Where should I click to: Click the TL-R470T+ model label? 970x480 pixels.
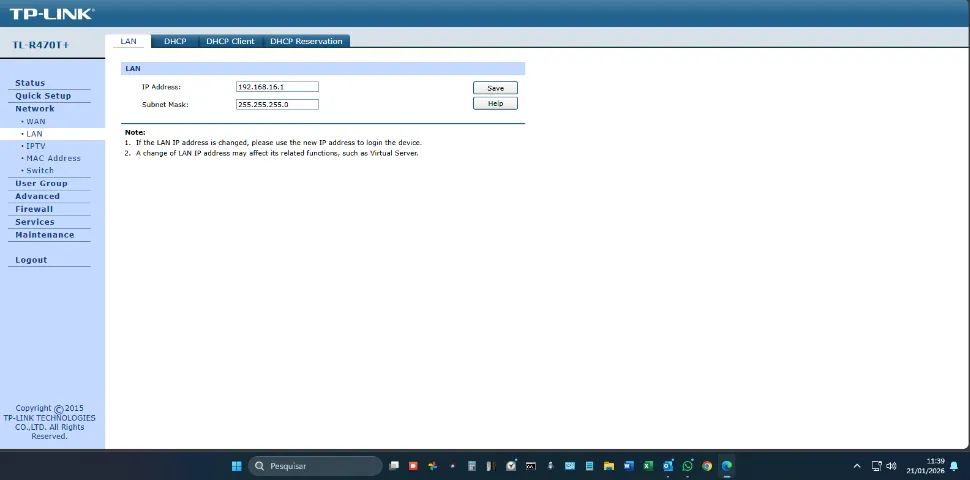tap(41, 46)
